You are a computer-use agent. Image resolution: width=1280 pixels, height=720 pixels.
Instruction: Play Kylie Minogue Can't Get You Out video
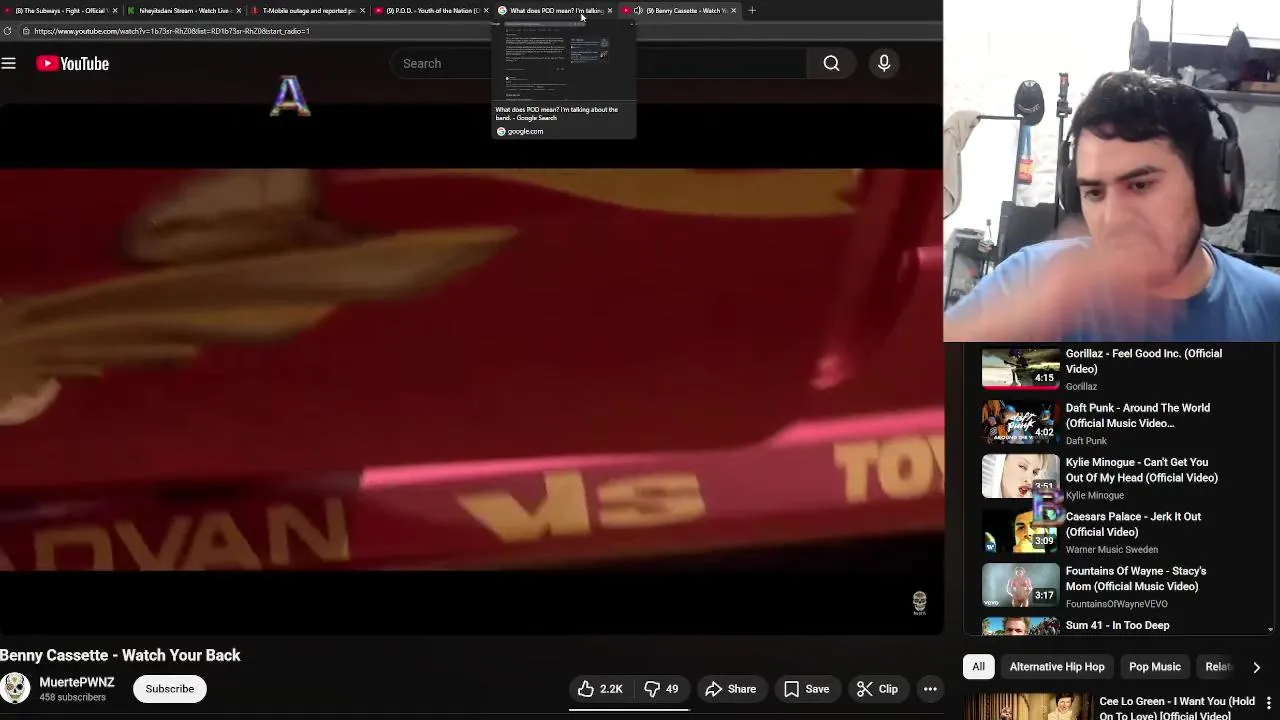coord(1020,476)
